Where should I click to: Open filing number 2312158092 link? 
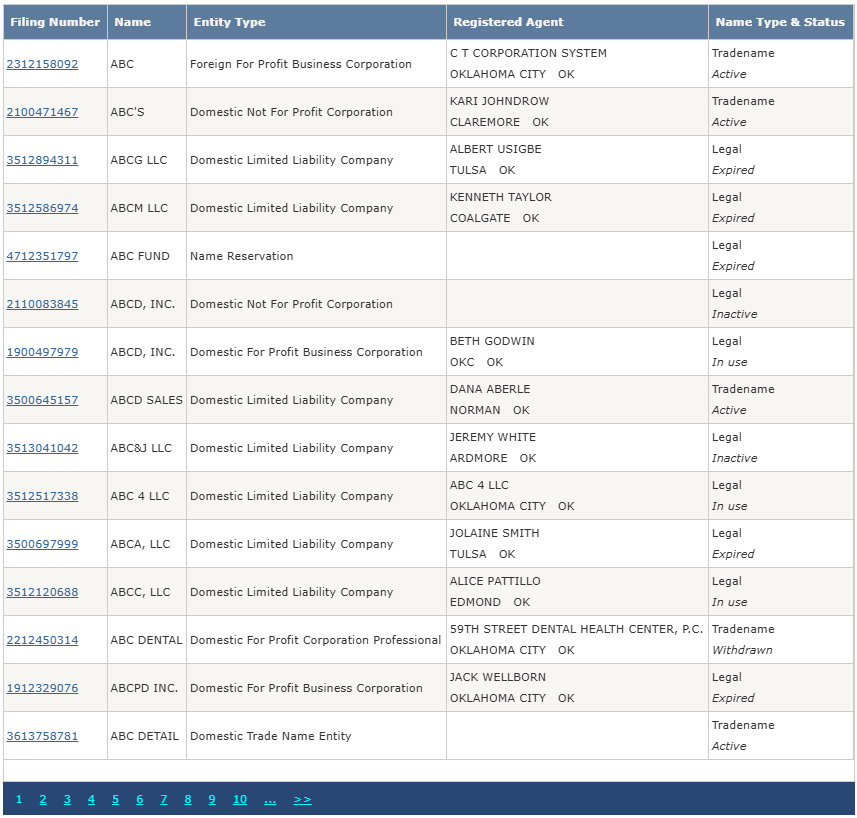[42, 64]
